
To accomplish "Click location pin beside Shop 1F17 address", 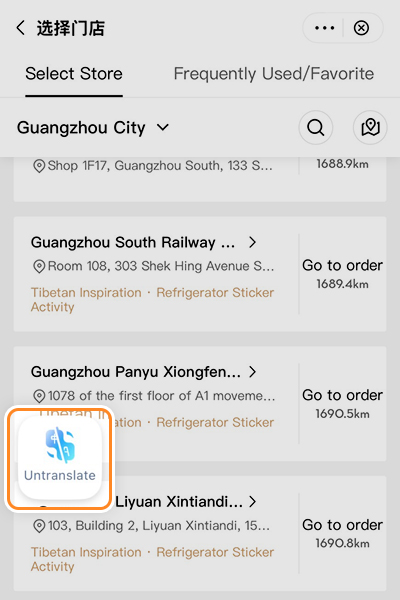I will (39, 166).
